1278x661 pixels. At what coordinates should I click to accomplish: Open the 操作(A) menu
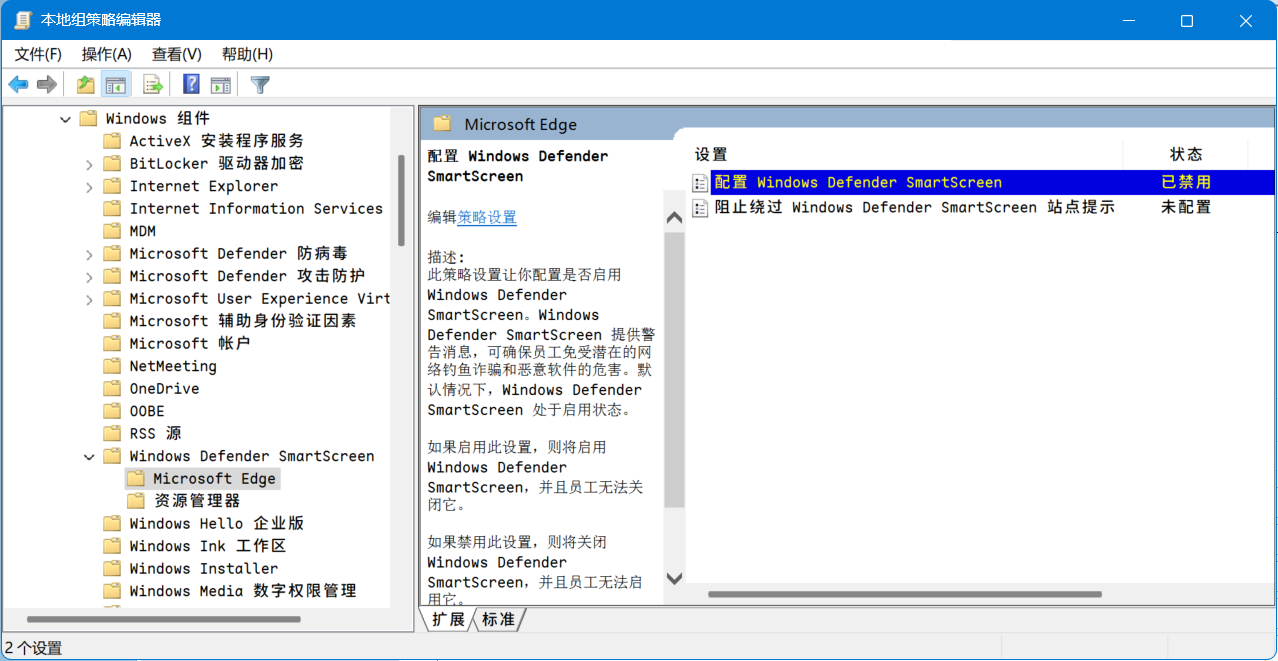tap(107, 54)
